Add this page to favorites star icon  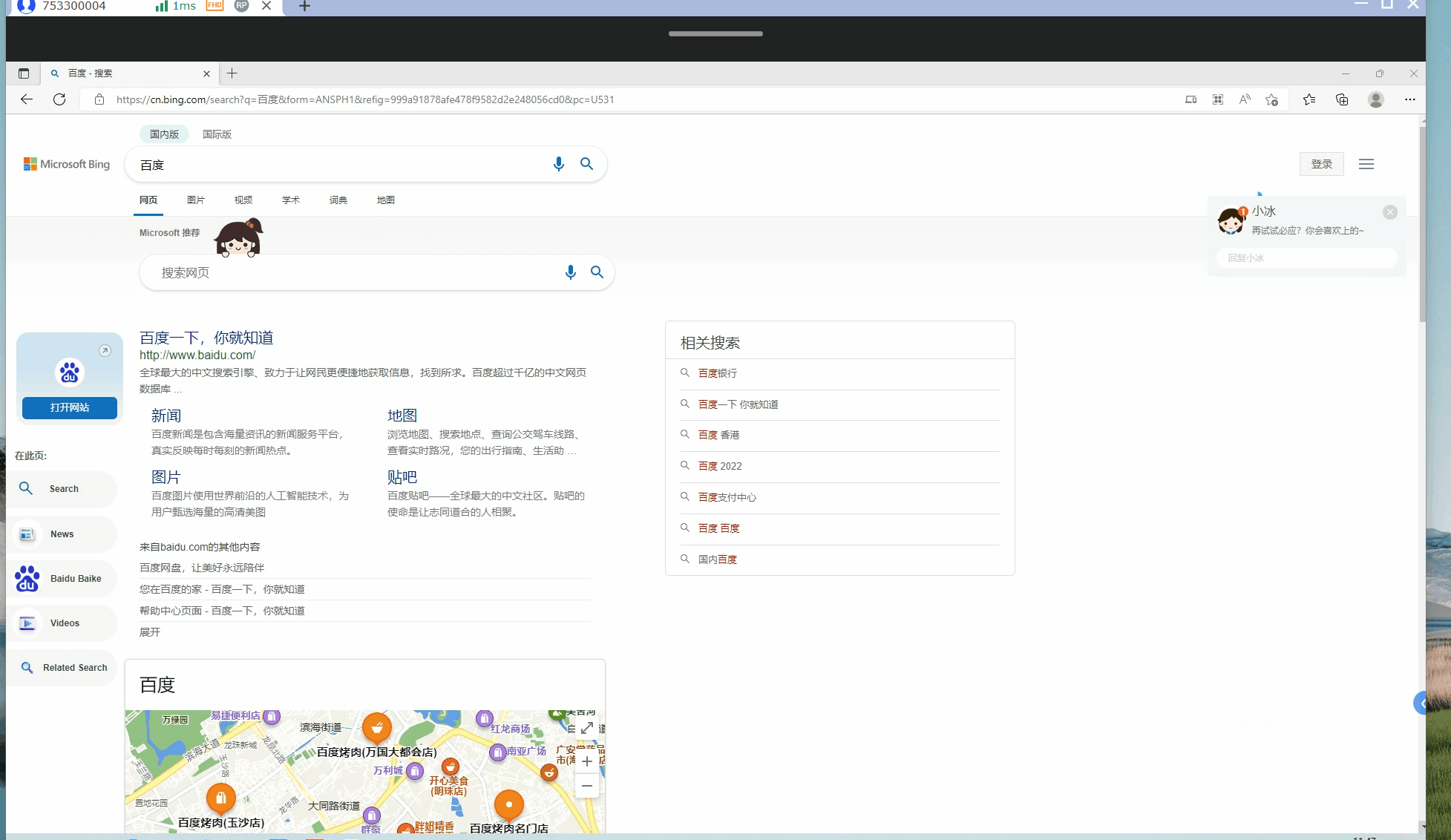click(1272, 99)
